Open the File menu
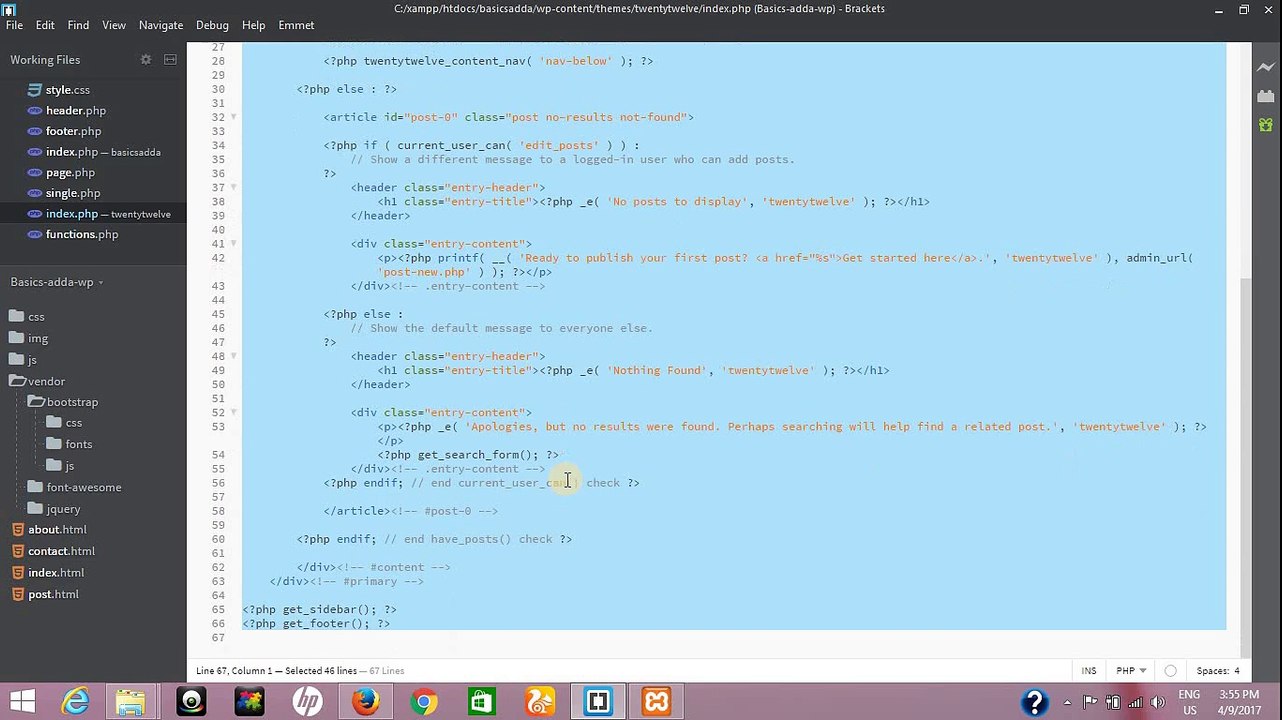The height and width of the screenshot is (720, 1282). coord(14,25)
